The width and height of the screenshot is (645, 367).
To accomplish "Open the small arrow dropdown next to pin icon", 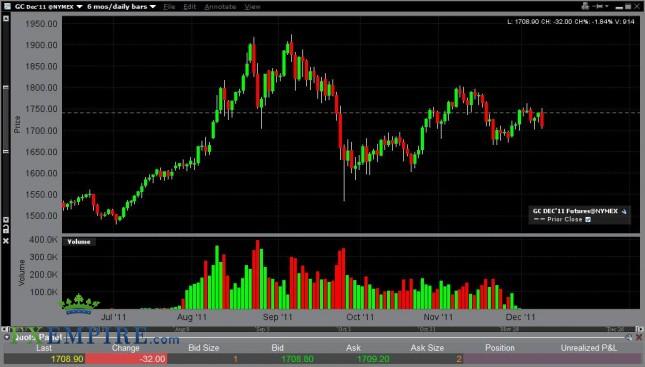I will tap(607, 7).
